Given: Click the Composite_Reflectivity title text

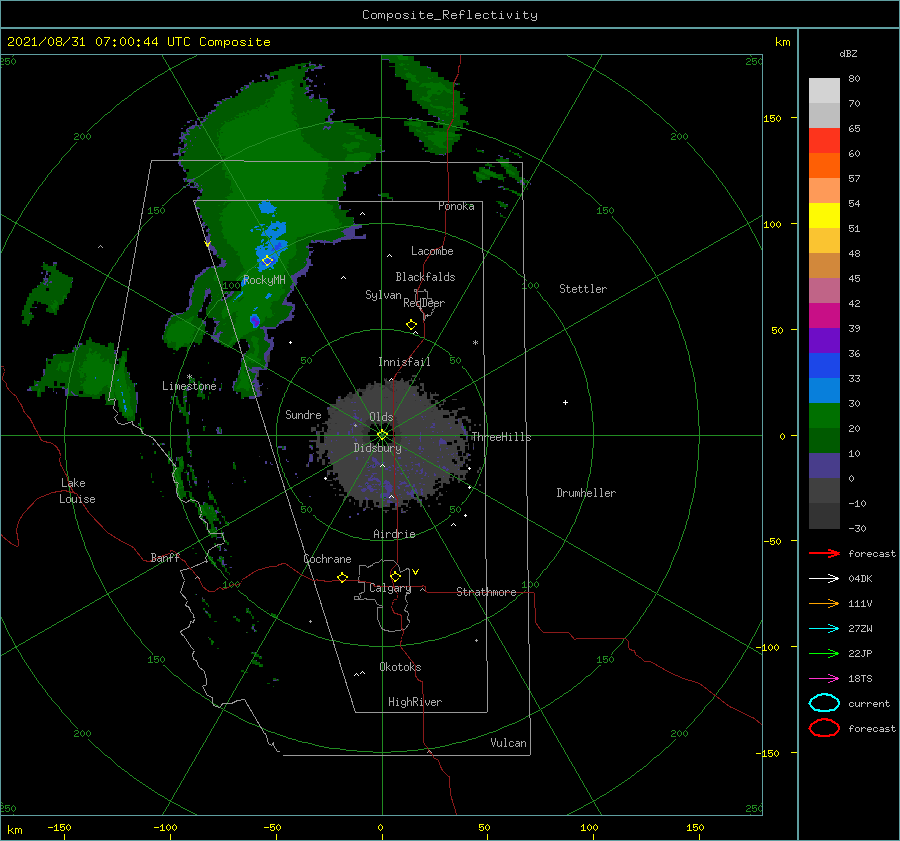Looking at the screenshot, I should click(x=449, y=15).
